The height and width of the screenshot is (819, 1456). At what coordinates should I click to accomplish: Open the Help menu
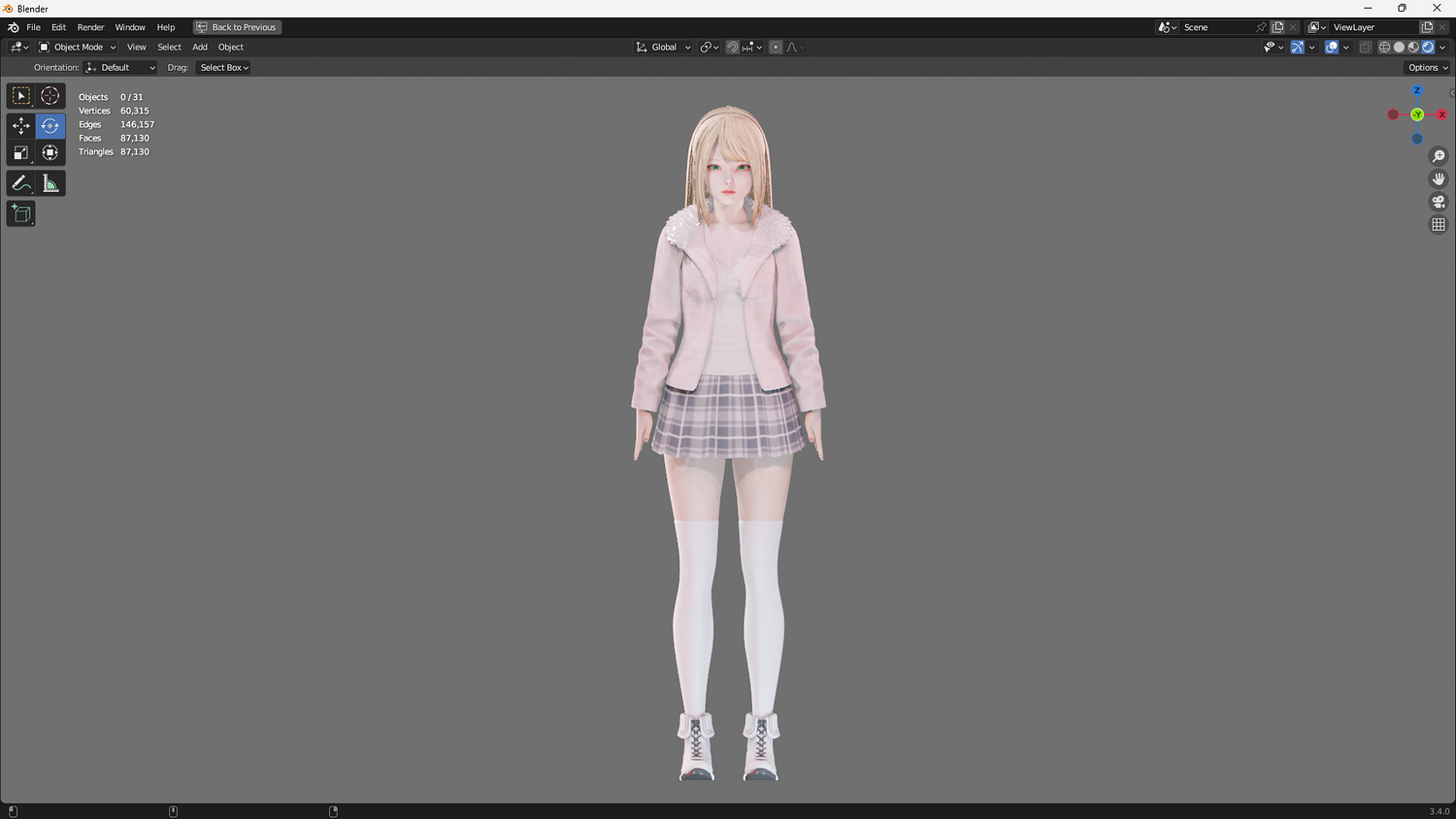tap(166, 27)
